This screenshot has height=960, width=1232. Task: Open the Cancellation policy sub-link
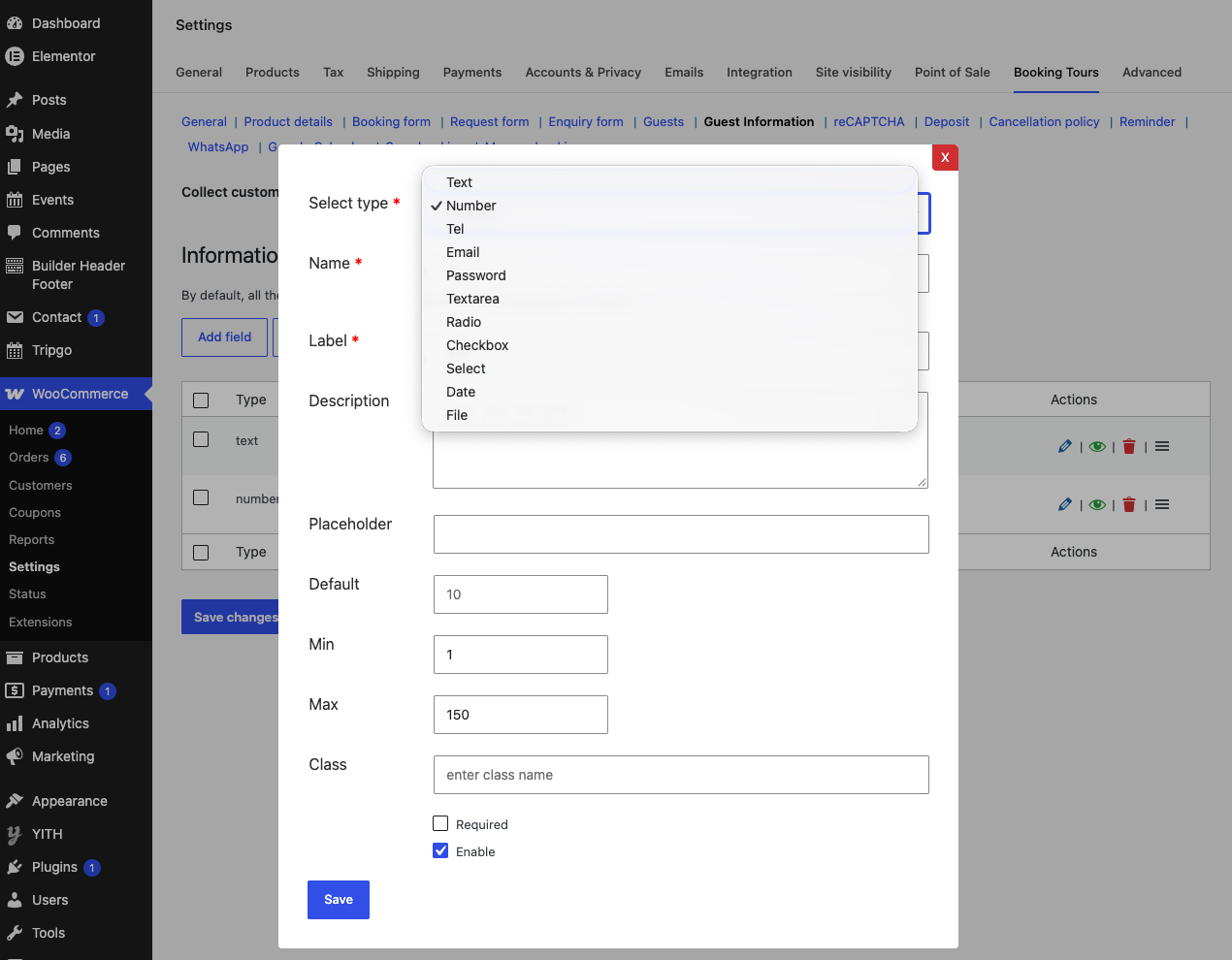click(x=1044, y=122)
